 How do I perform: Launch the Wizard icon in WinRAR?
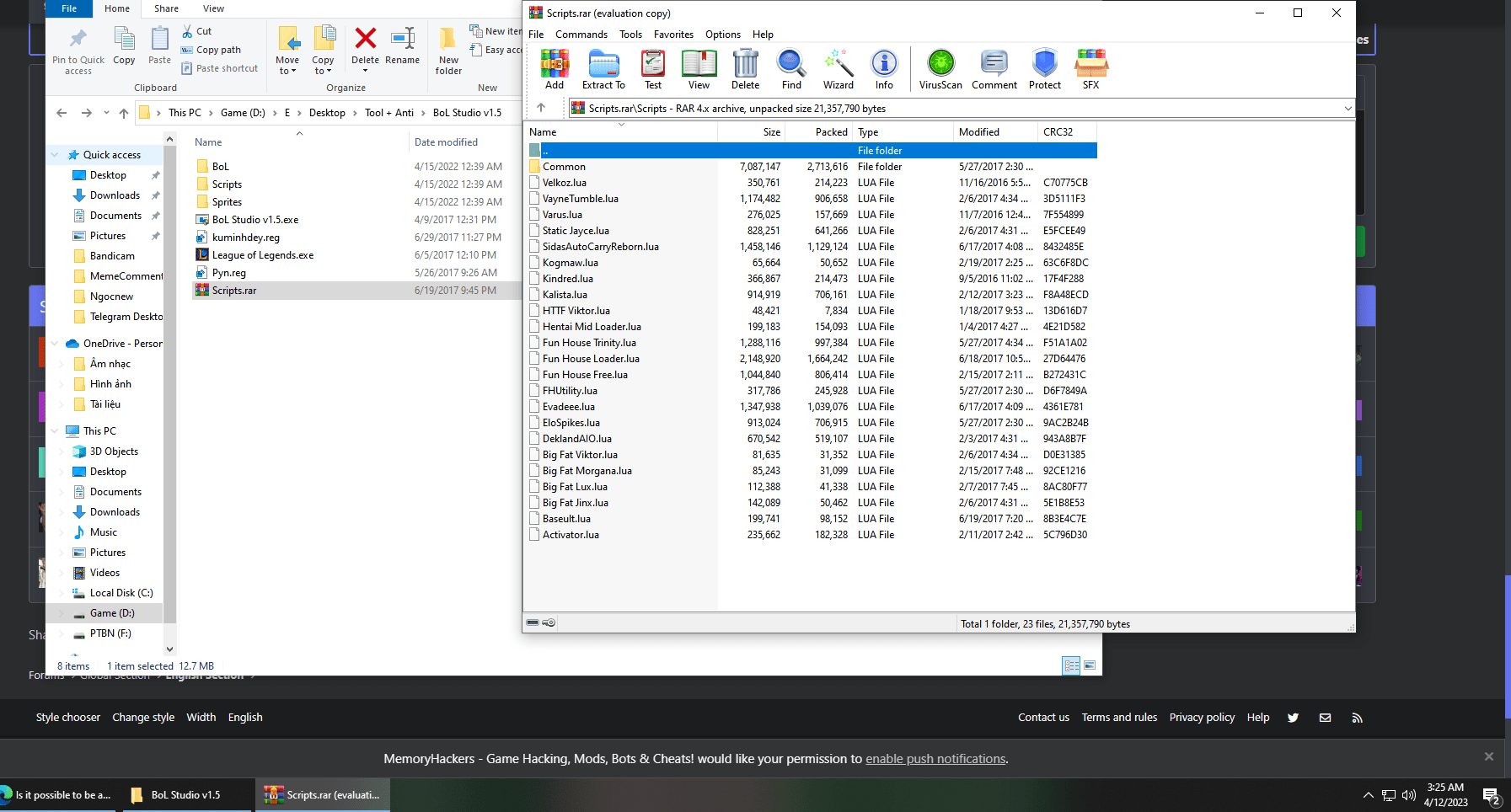pyautogui.click(x=838, y=69)
